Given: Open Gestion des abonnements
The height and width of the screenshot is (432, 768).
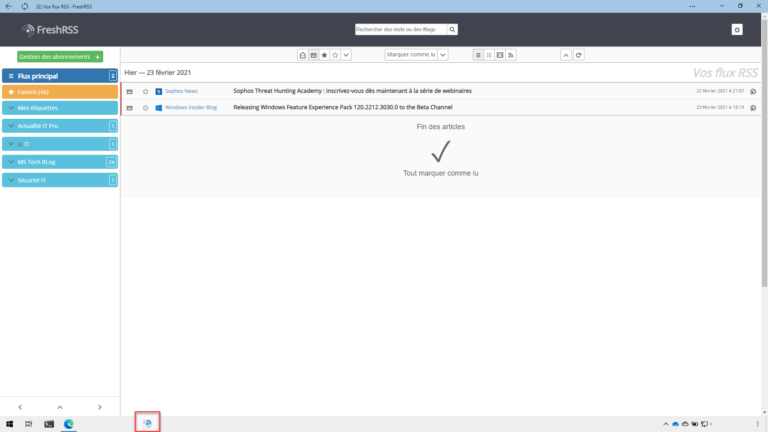Looking at the screenshot, I should (60, 57).
